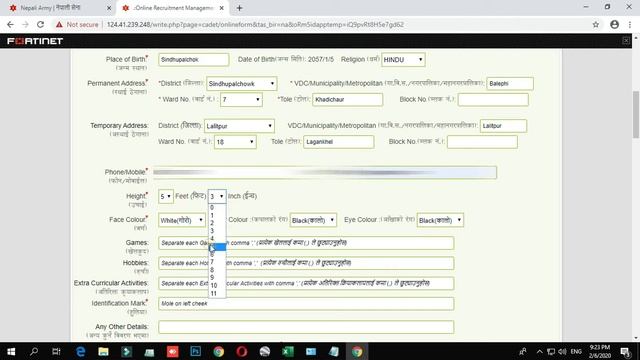Click Temporary Address Block No. field
640x360 pixels.
(482, 142)
